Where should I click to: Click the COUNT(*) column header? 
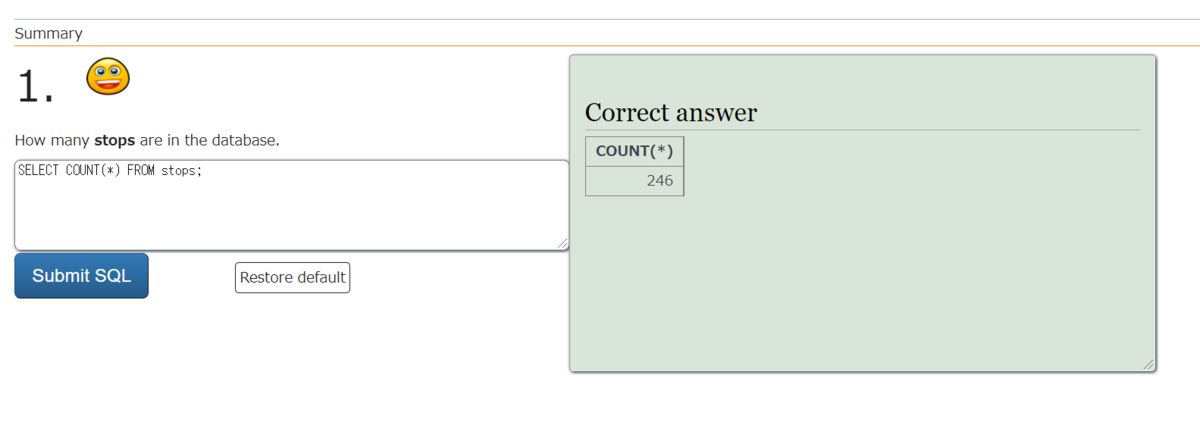(634, 151)
